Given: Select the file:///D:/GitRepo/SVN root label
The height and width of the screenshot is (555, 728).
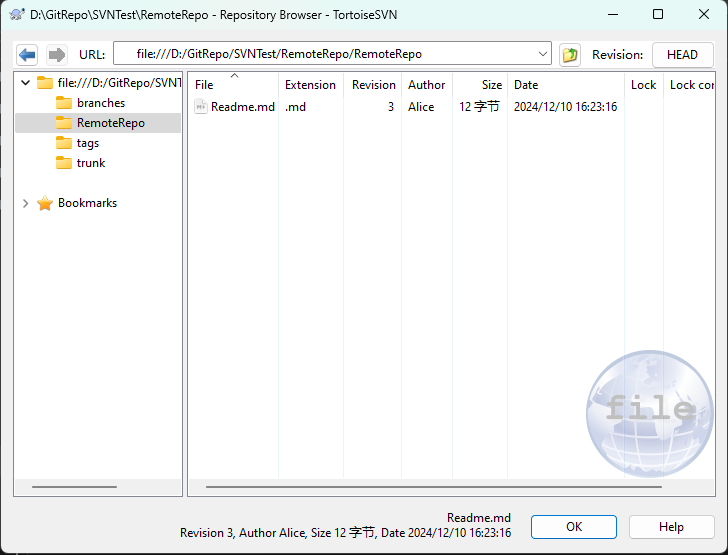Looking at the screenshot, I should (119, 83).
